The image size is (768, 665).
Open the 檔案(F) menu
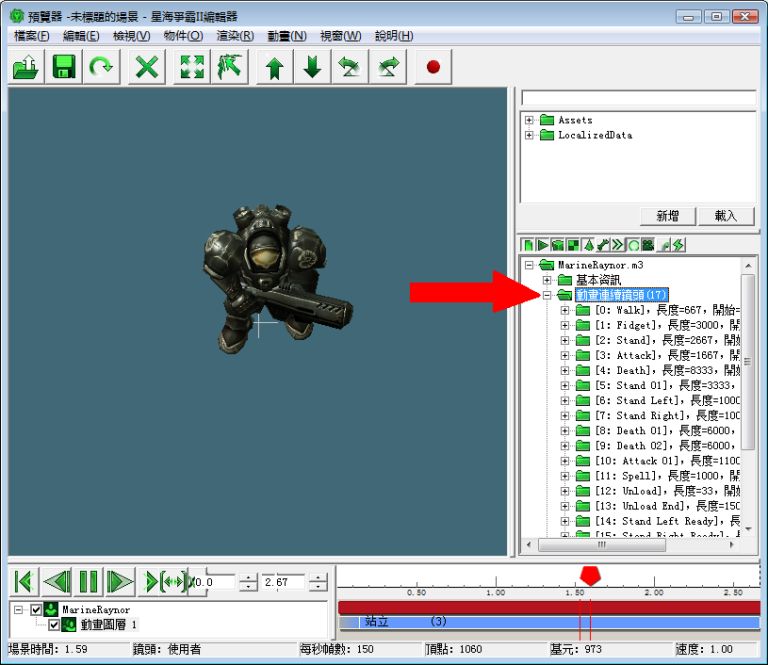pos(31,36)
